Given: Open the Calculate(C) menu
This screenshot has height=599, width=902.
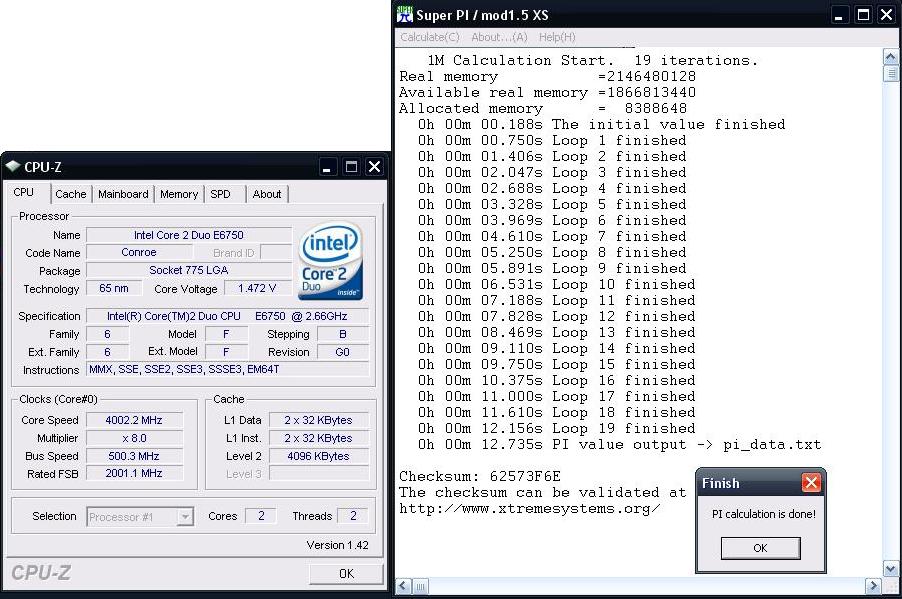Looking at the screenshot, I should pos(430,37).
